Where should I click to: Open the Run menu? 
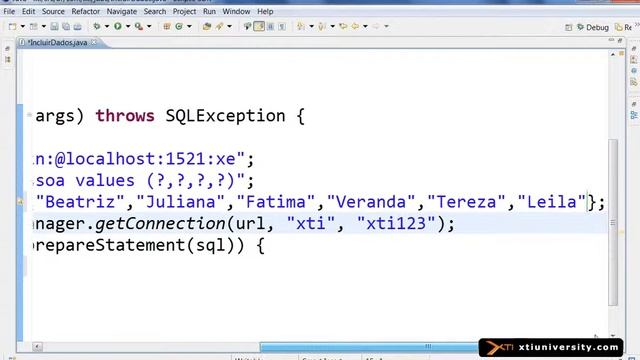pos(209,11)
